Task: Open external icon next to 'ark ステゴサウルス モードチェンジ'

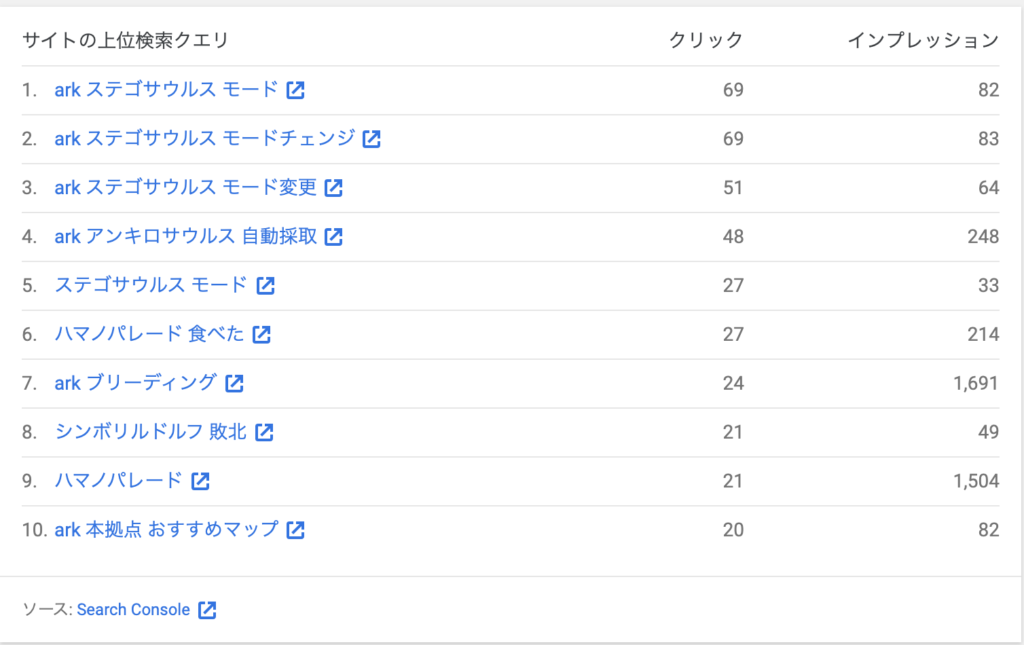Action: 371,139
